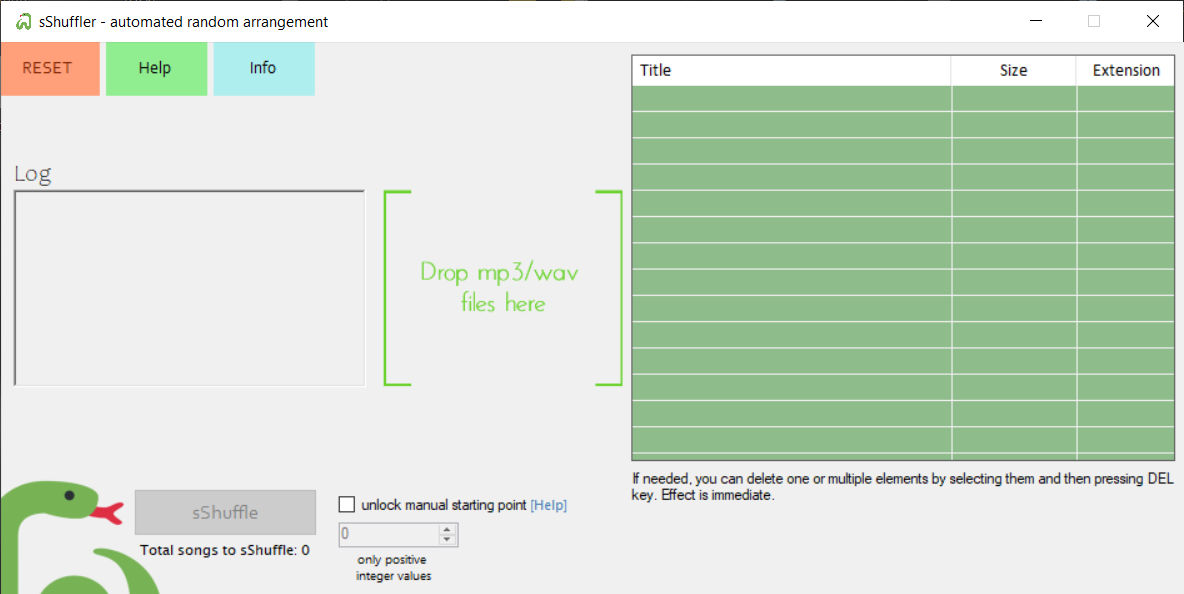Sort by the Title column header
The height and width of the screenshot is (594, 1184).
[x=791, y=71]
